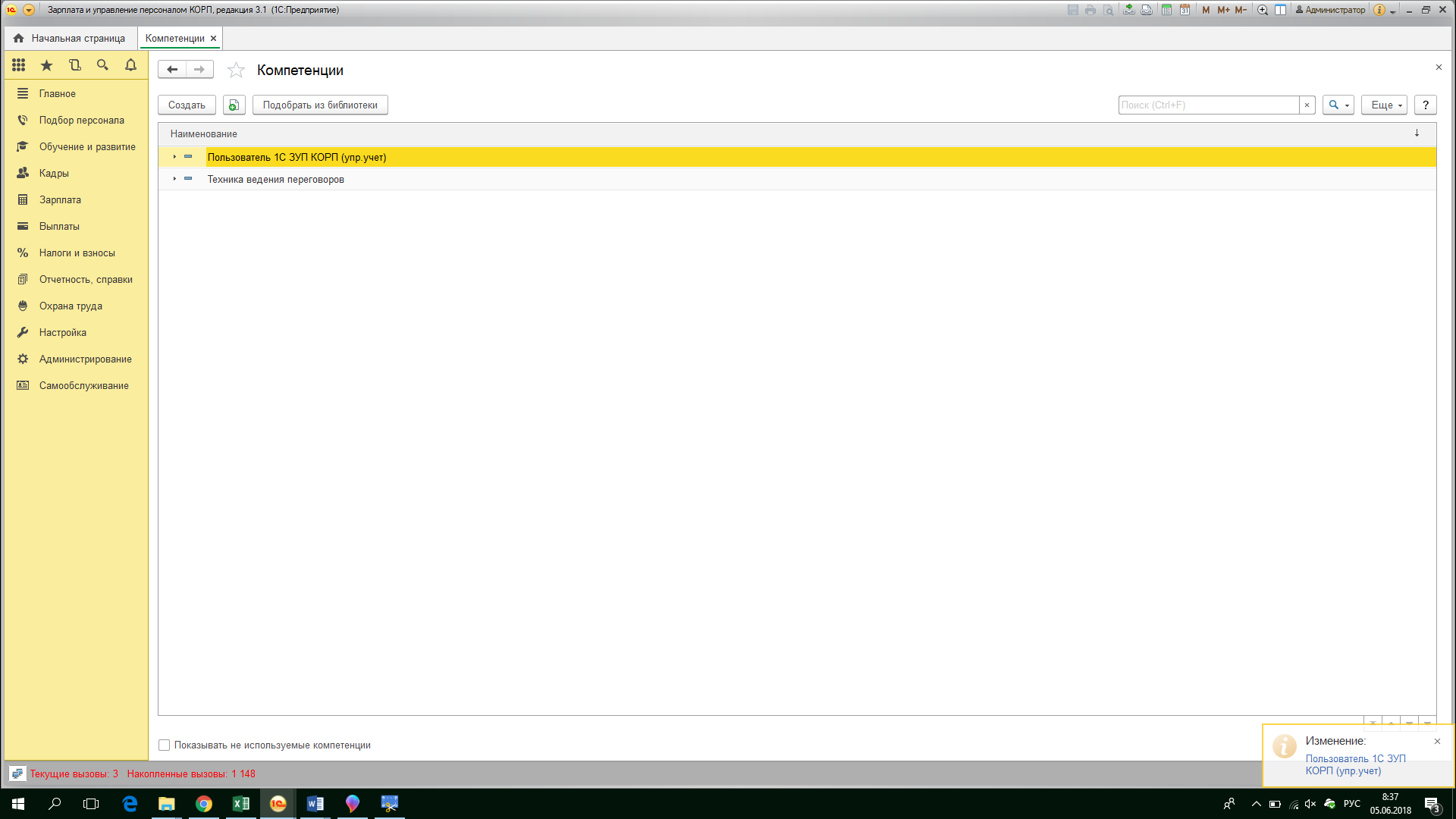Open the calendar icon in title bar
This screenshot has width=1456, height=819.
[1185, 10]
